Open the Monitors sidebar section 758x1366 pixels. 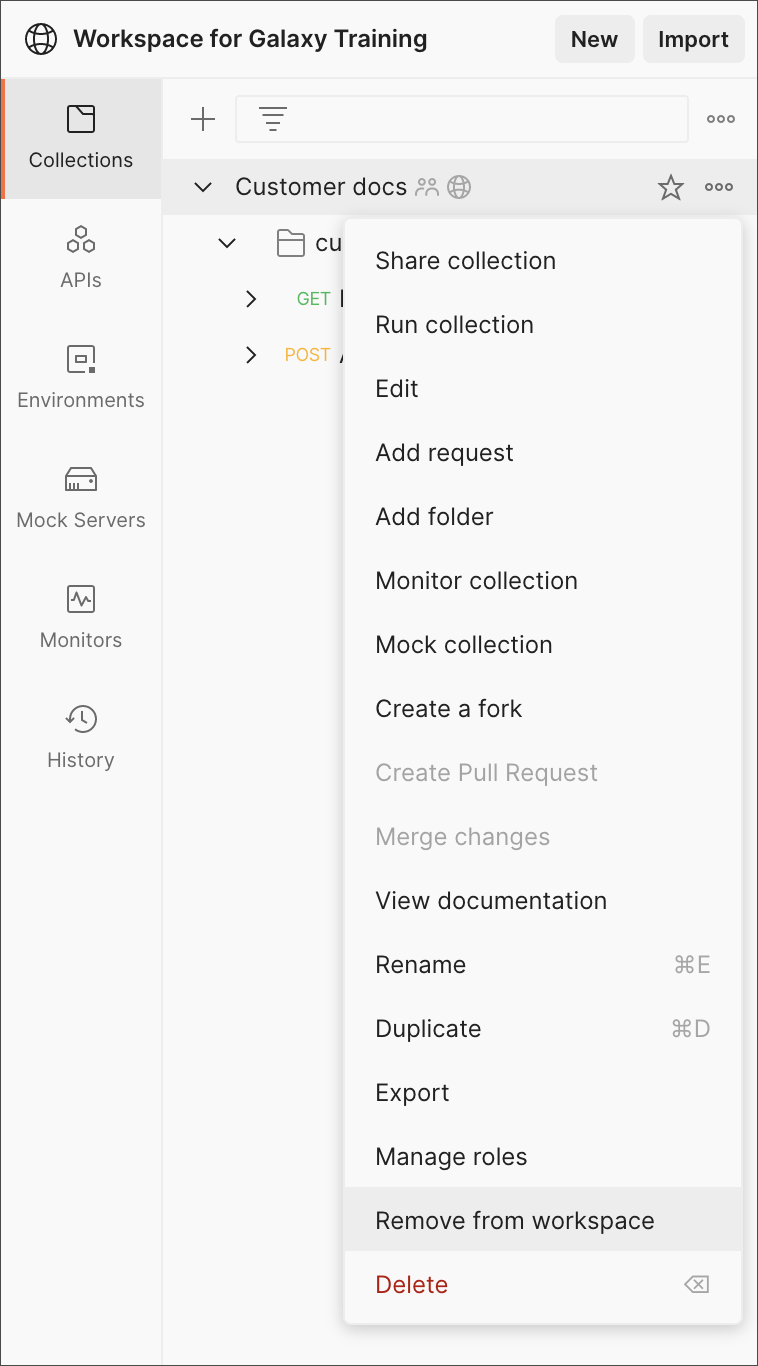pos(81,618)
